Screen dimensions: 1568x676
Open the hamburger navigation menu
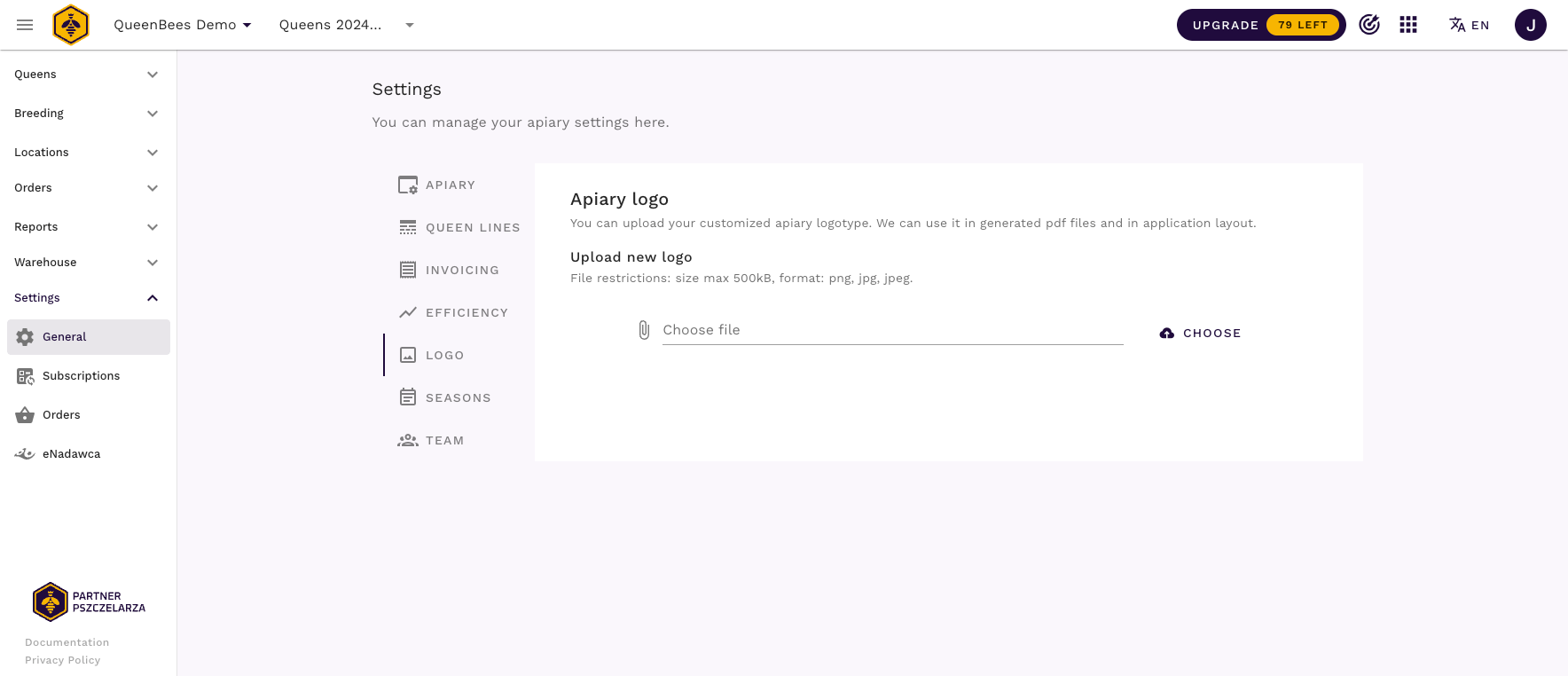25,25
